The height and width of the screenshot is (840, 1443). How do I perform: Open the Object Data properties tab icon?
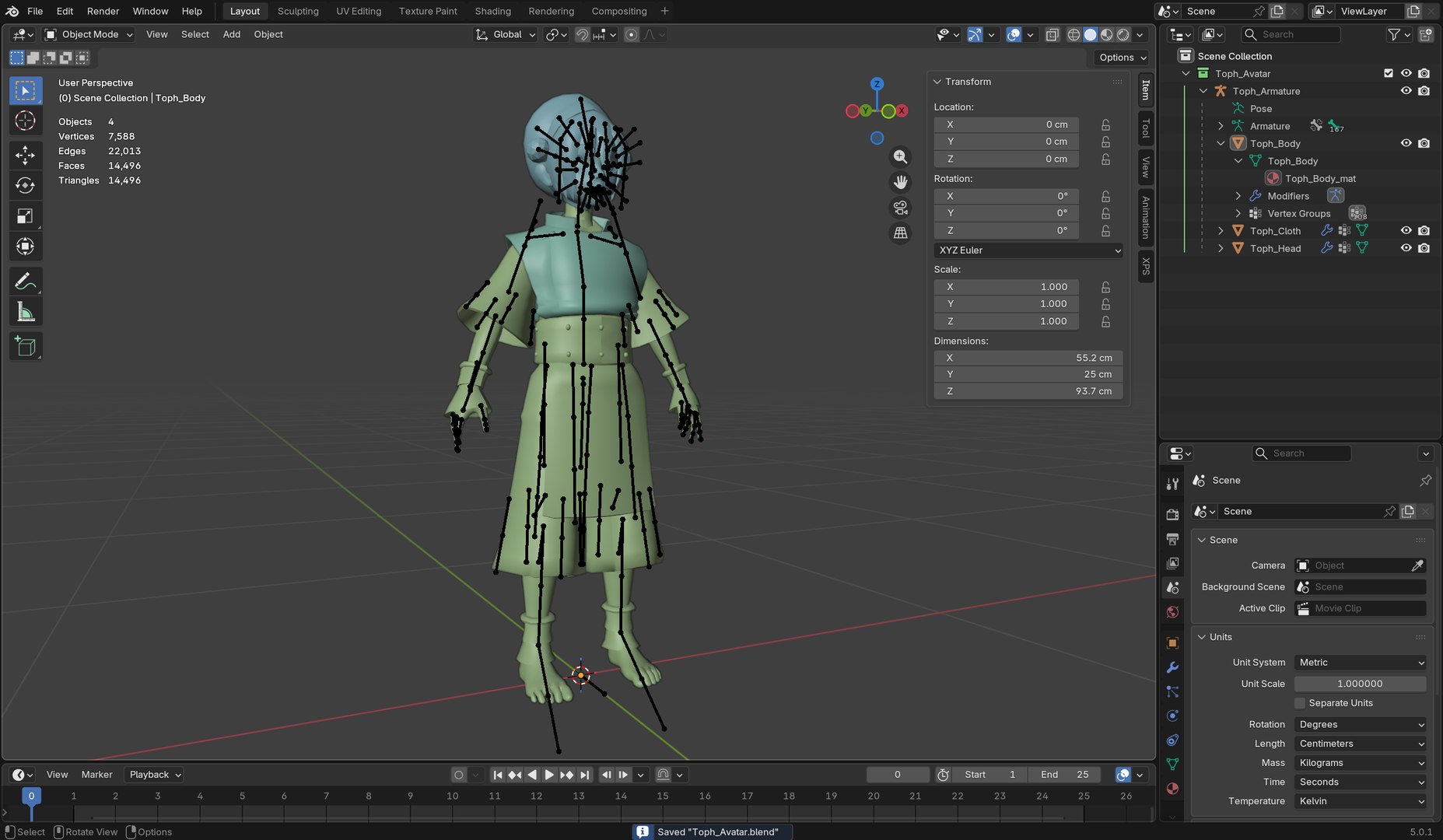click(x=1172, y=765)
